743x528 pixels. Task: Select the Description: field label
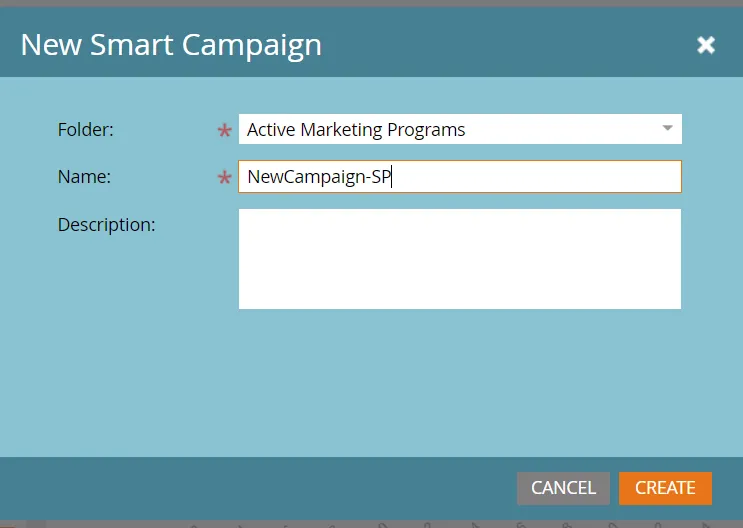click(x=107, y=225)
